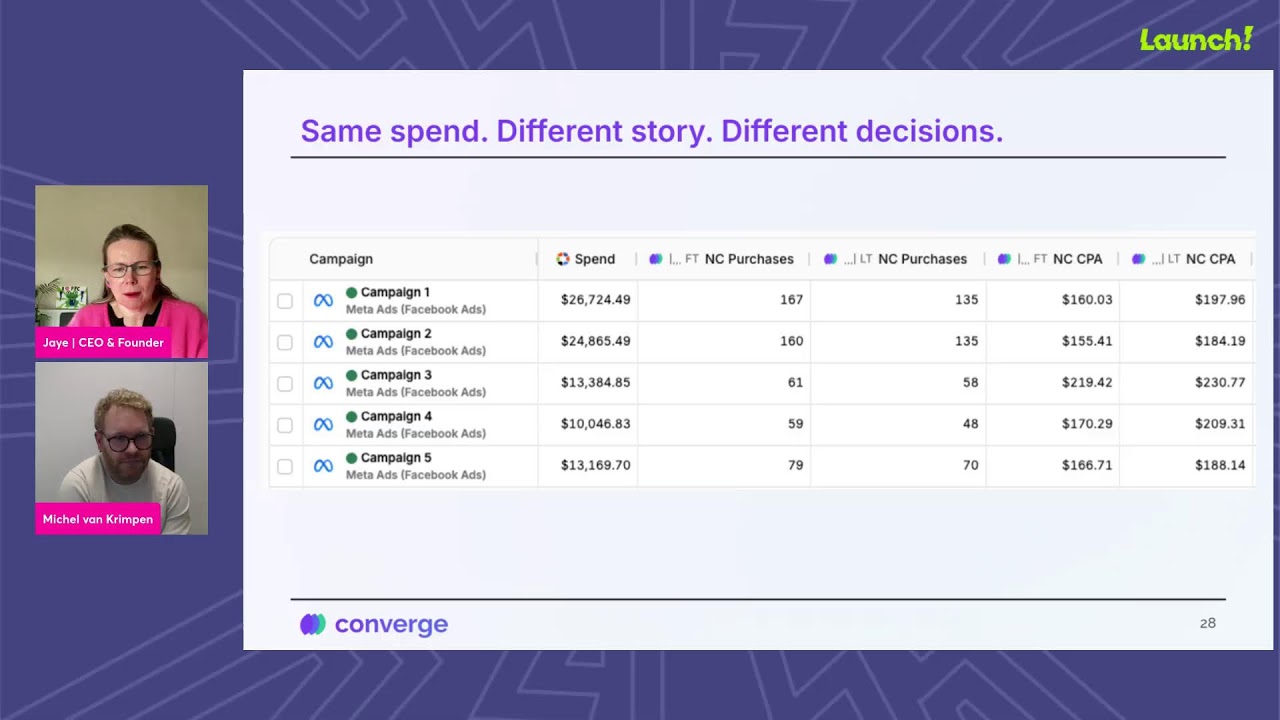This screenshot has height=720, width=1280.
Task: Click the $10,046.83 spend cell
Action: [x=595, y=424]
